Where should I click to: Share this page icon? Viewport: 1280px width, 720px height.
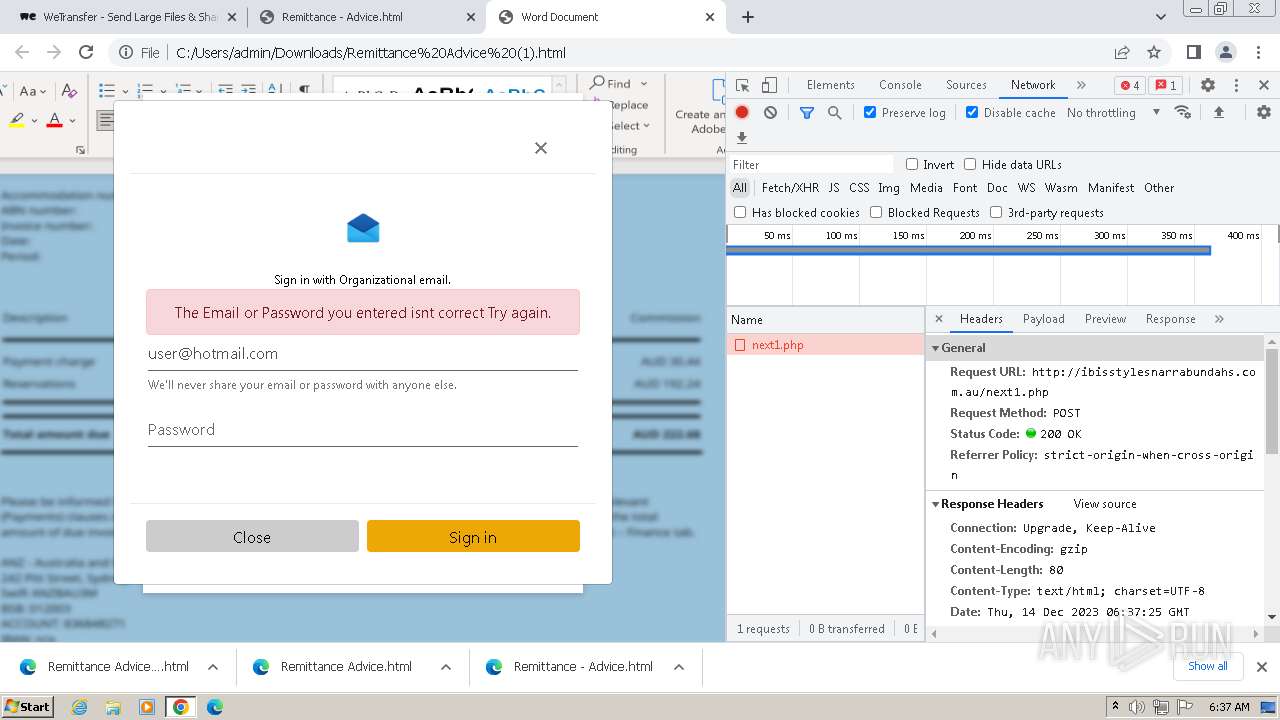1122,53
